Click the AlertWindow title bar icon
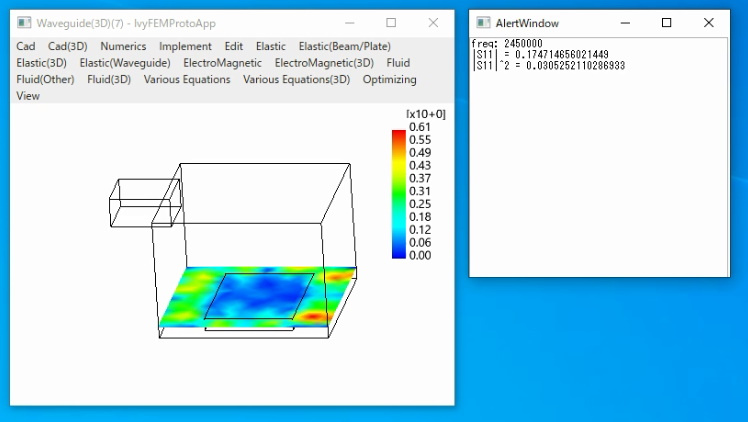This screenshot has width=748, height=422. (x=483, y=23)
